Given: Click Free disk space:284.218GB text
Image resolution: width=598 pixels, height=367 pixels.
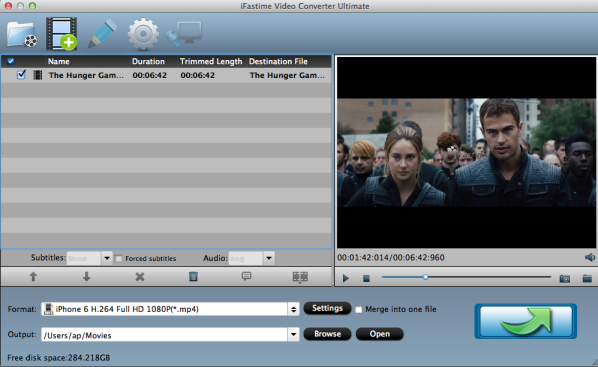Looking at the screenshot, I should coord(59,358).
